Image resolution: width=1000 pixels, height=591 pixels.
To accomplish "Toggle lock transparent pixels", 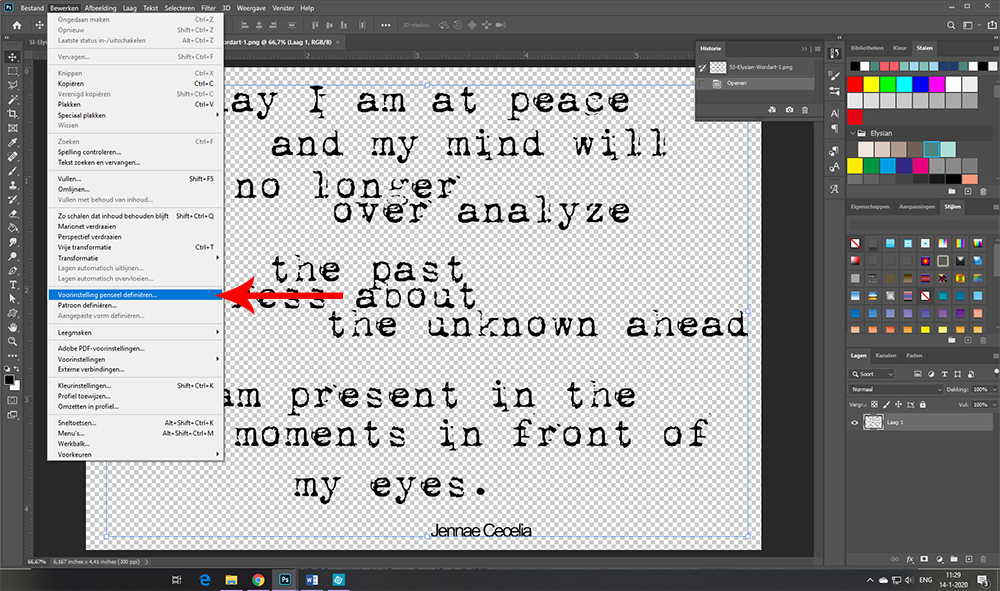I will 874,404.
